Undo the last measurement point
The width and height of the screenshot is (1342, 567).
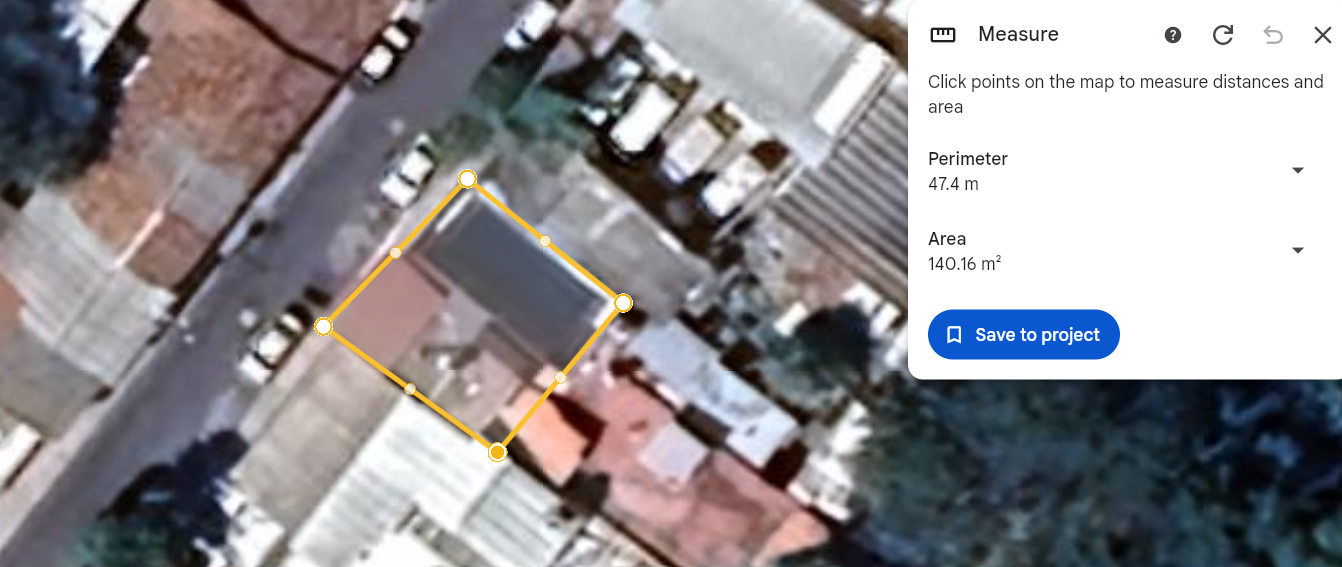coord(1273,35)
